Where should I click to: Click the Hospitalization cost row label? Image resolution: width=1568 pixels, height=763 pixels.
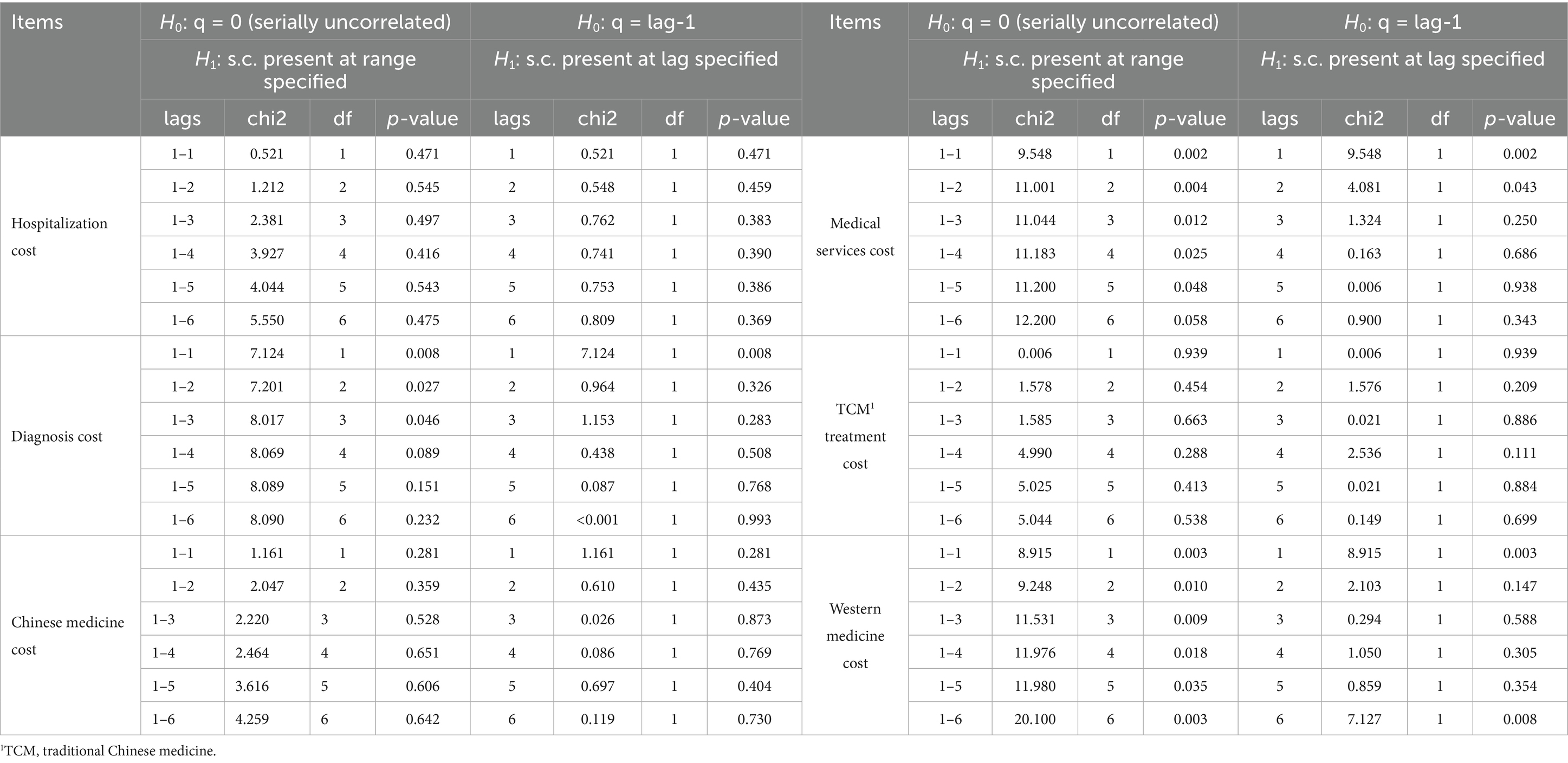click(59, 237)
